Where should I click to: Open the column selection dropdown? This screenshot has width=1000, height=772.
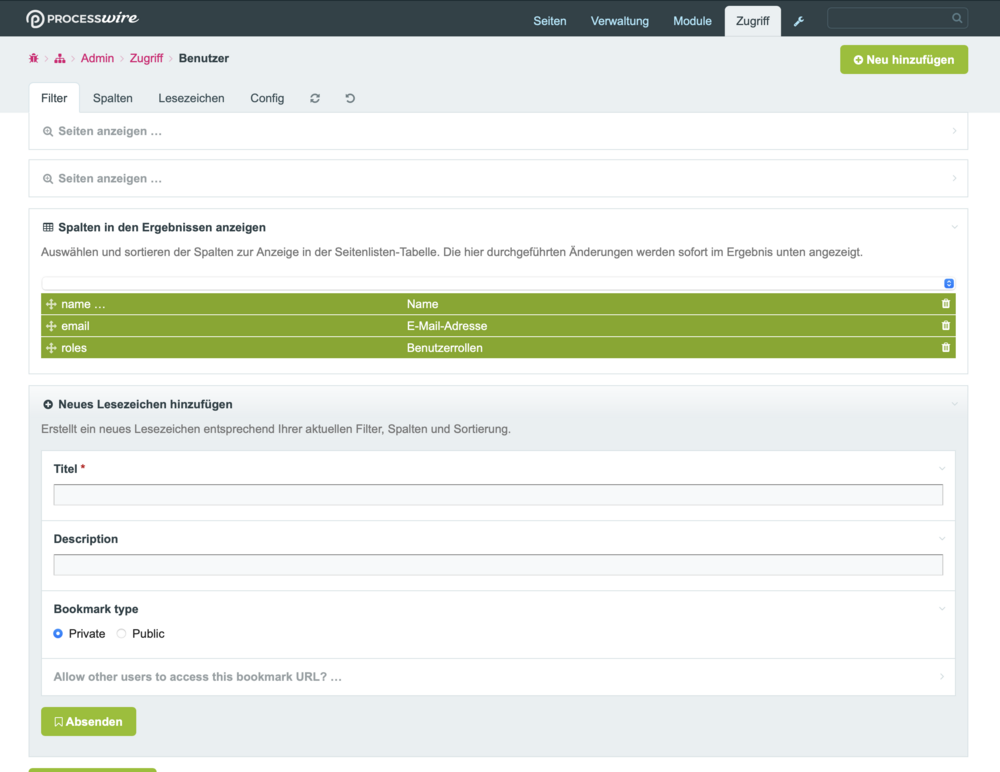[497, 284]
